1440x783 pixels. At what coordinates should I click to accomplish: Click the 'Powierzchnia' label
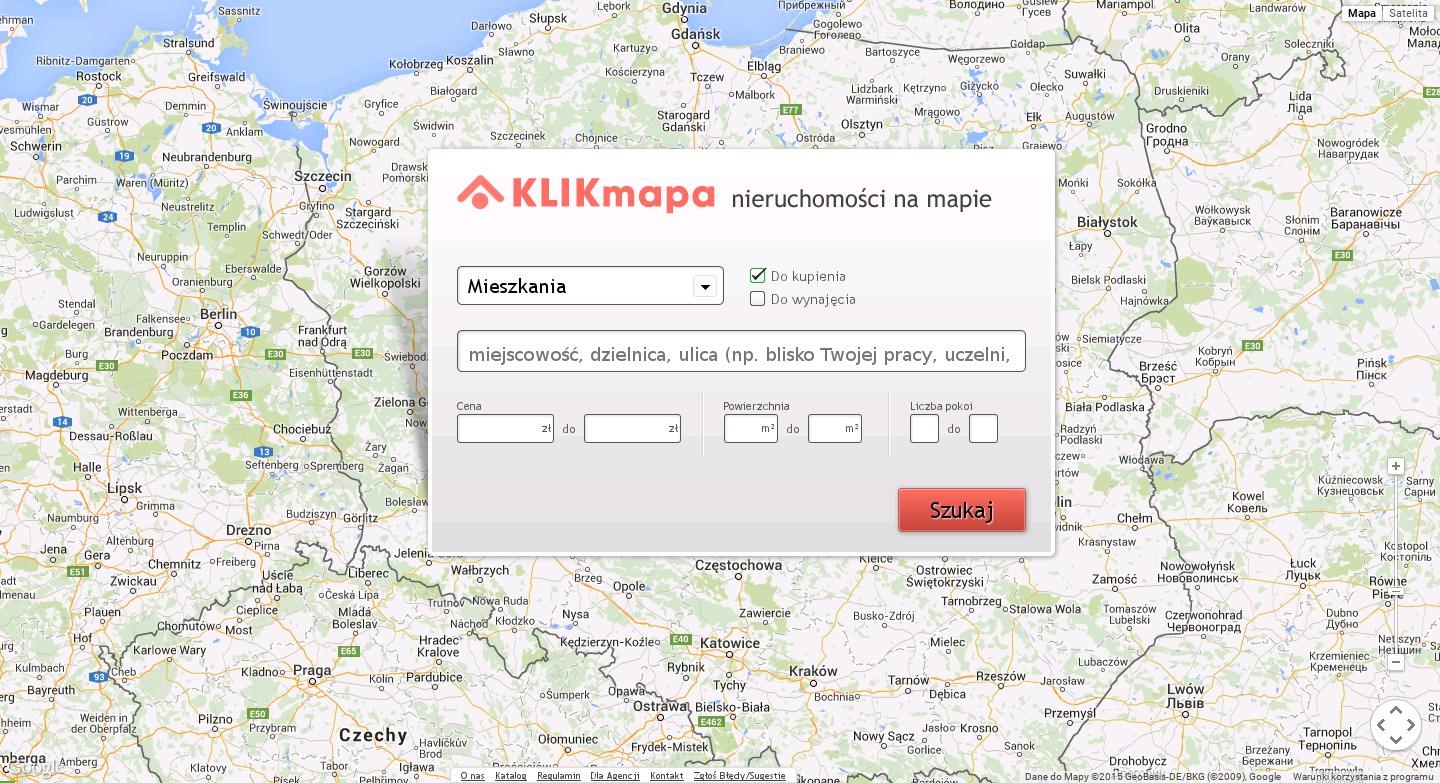pyautogui.click(x=756, y=406)
